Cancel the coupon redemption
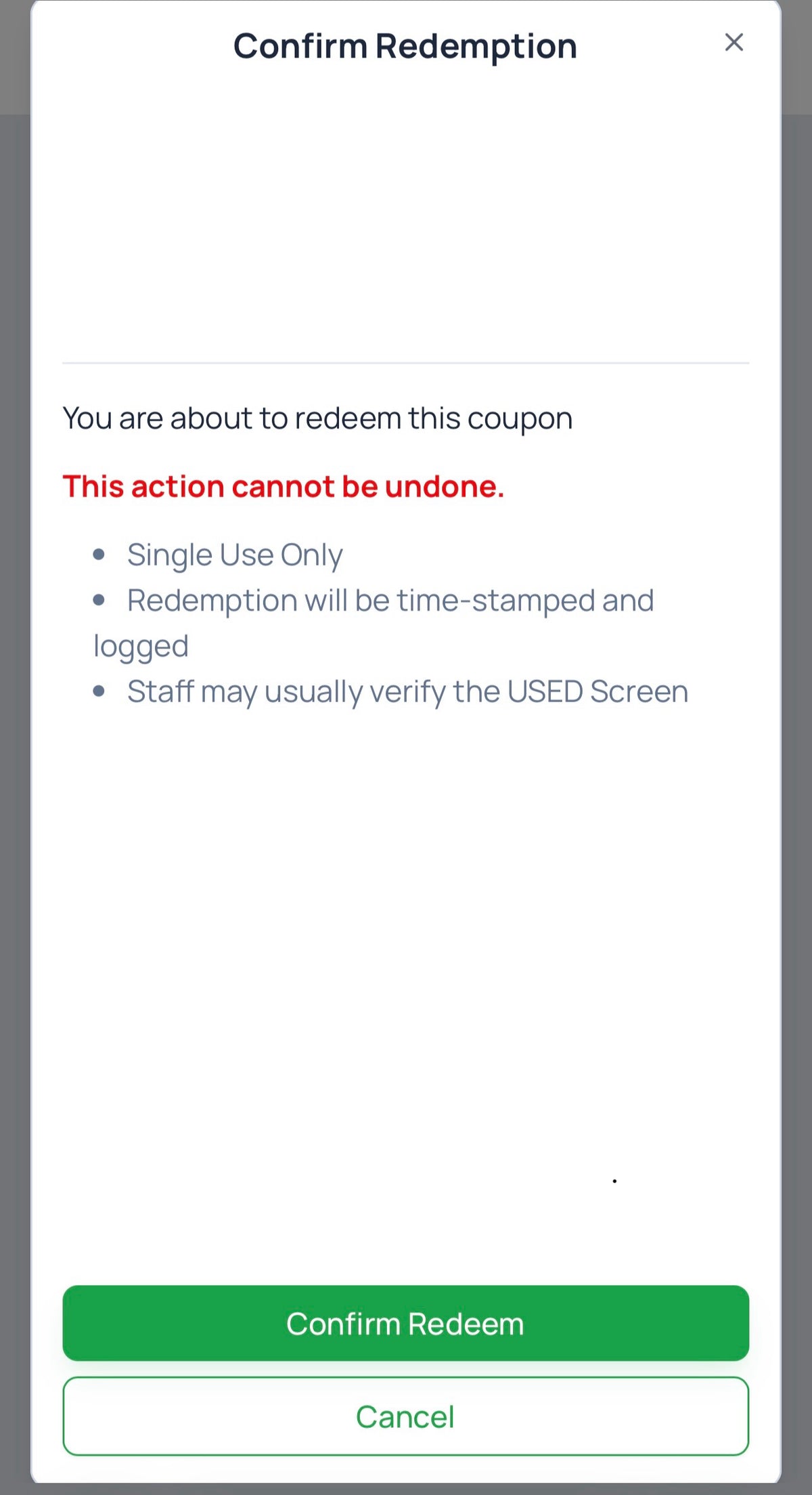The image size is (812, 1495). [405, 1416]
